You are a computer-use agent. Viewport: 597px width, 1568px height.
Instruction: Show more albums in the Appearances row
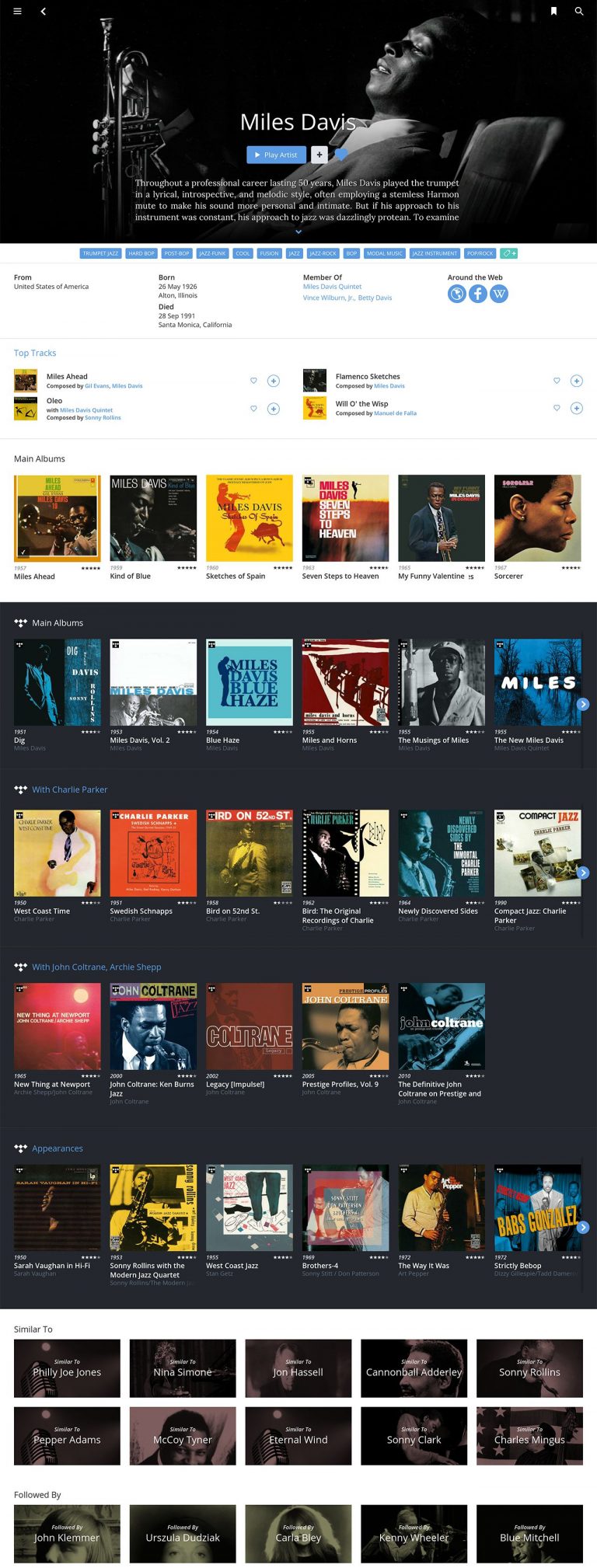[x=583, y=1227]
